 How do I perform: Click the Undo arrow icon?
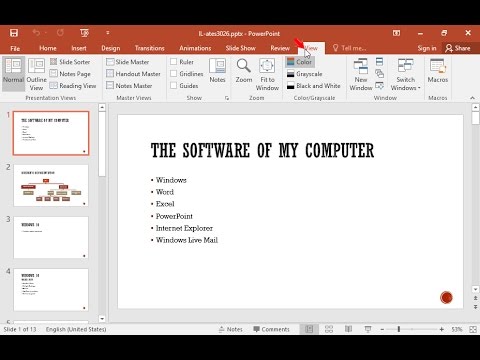tap(36, 33)
